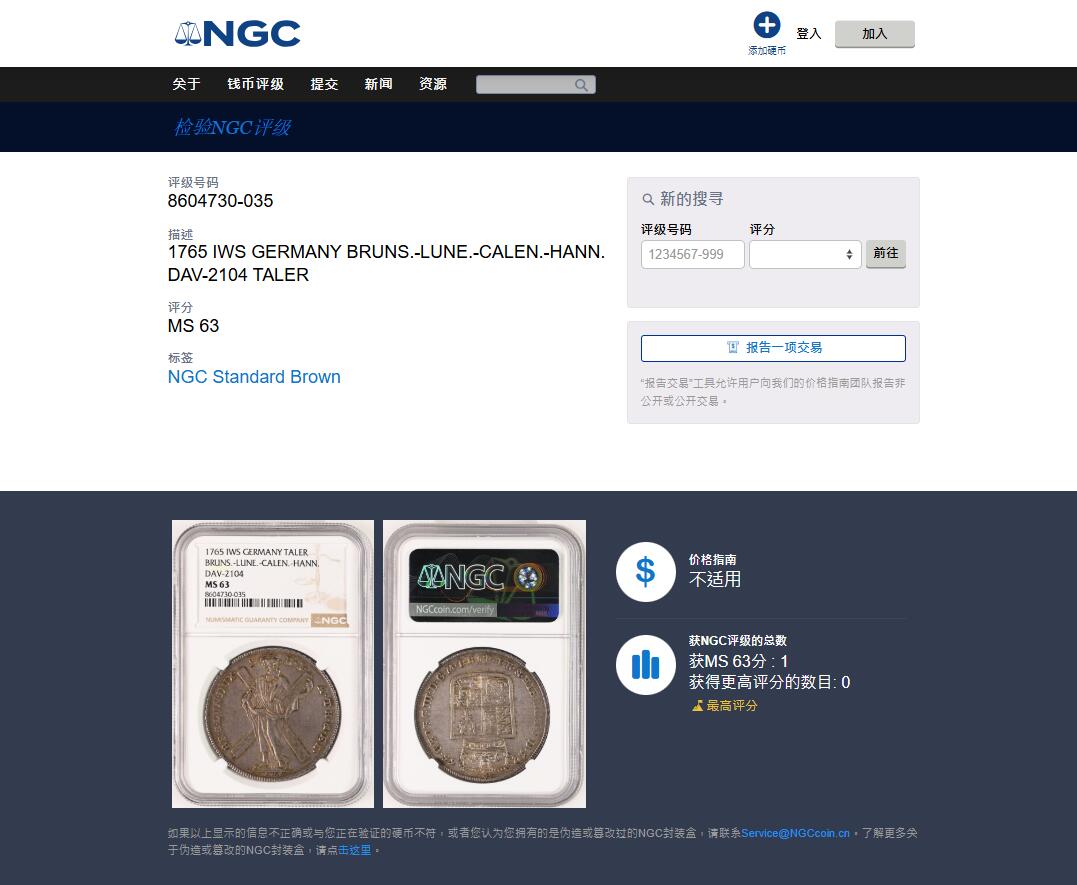The image size is (1077, 885).
Task: Click the NGC scales logo
Action: [x=237, y=34]
